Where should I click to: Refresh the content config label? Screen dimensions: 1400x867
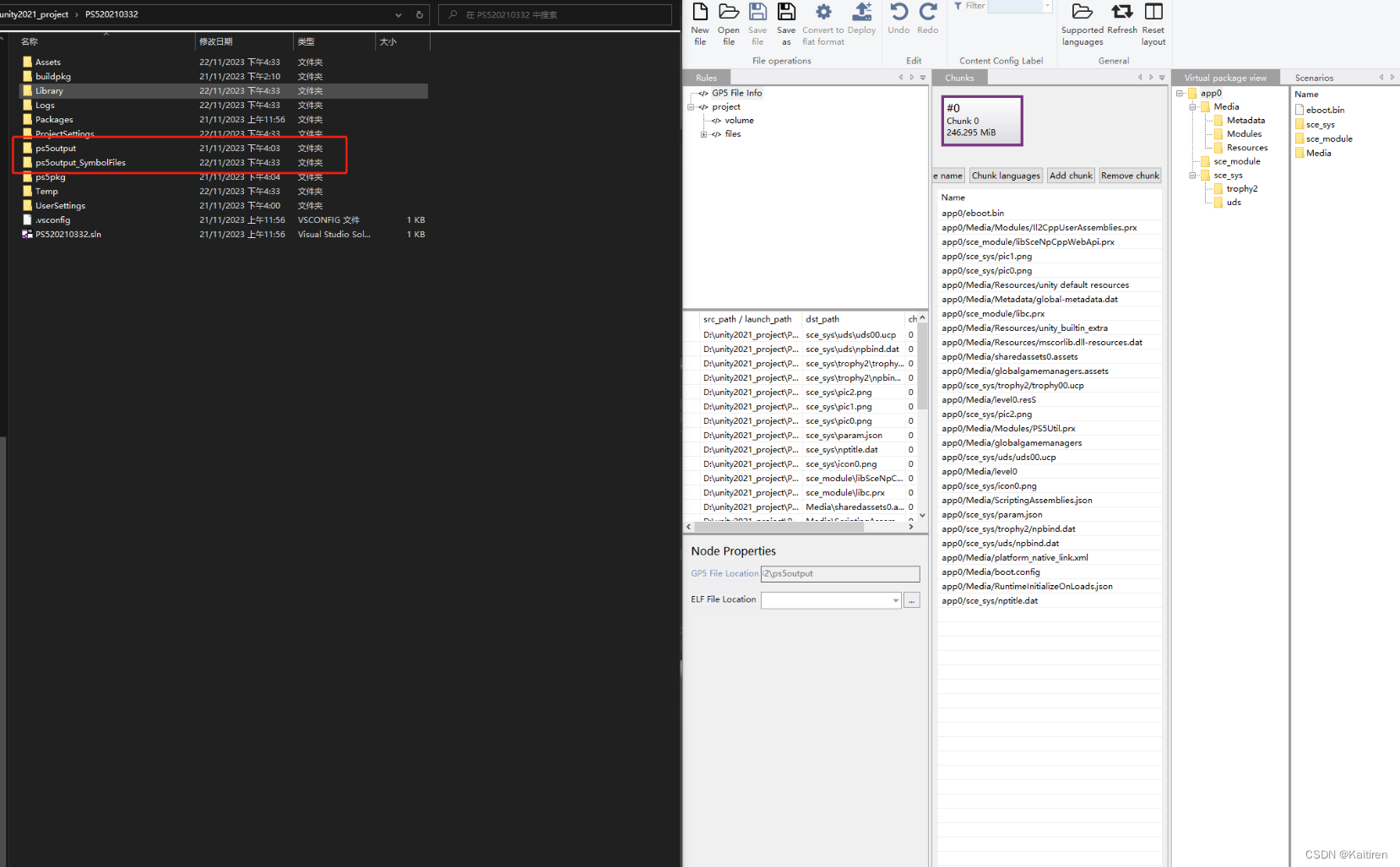point(1121,23)
